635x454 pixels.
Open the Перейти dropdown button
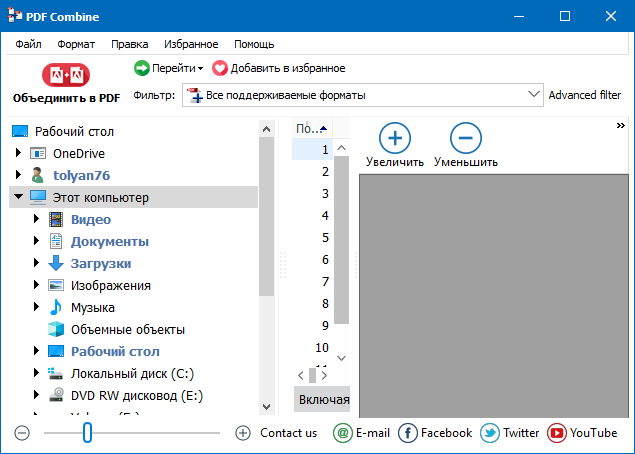point(167,68)
